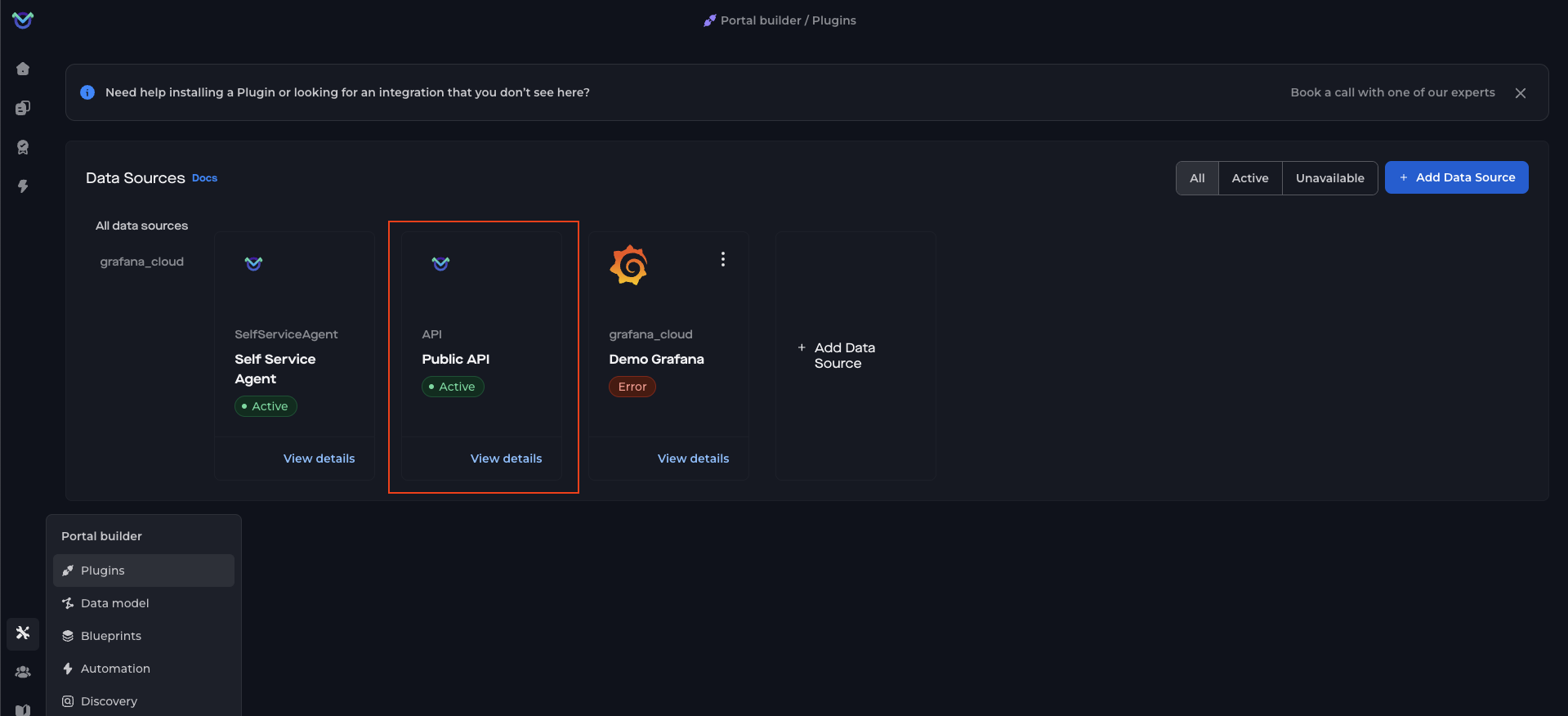Open the users icon in left sidebar
Image resolution: width=1568 pixels, height=716 pixels.
[23, 672]
